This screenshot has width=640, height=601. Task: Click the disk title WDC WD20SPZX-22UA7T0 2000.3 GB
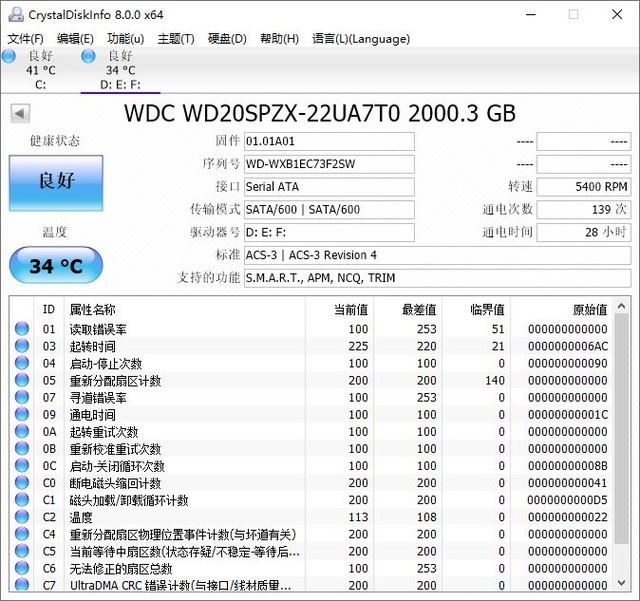(x=320, y=114)
